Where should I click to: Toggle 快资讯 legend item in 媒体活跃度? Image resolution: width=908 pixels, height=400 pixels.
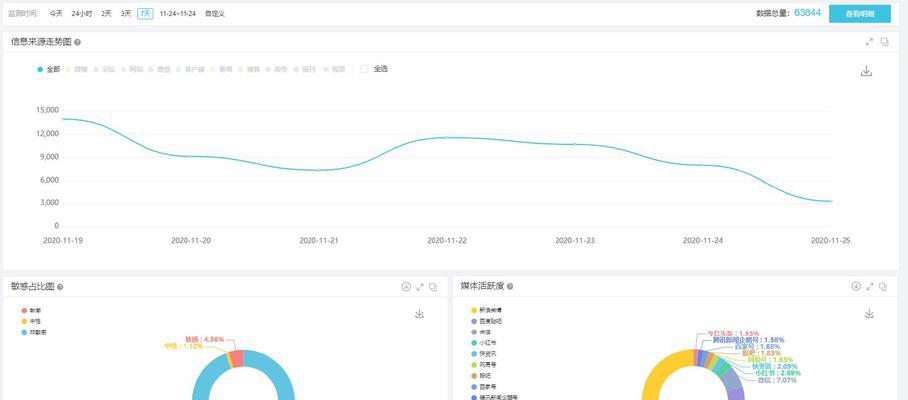484,354
